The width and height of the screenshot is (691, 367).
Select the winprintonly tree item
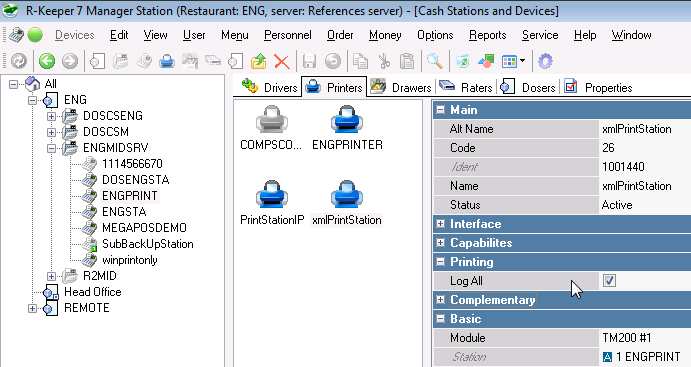(x=130, y=260)
